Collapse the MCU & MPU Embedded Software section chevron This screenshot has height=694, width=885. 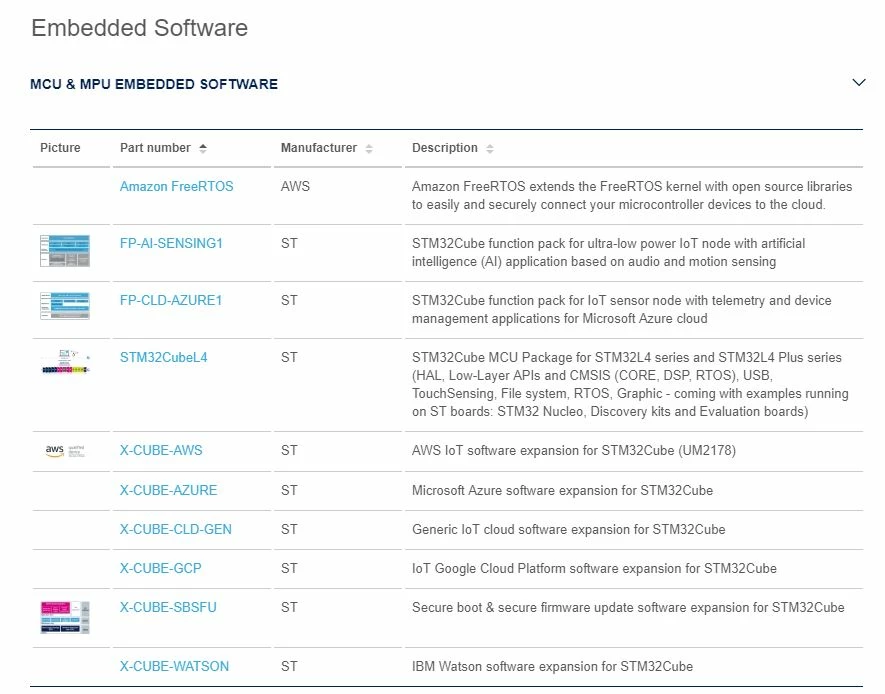(858, 83)
